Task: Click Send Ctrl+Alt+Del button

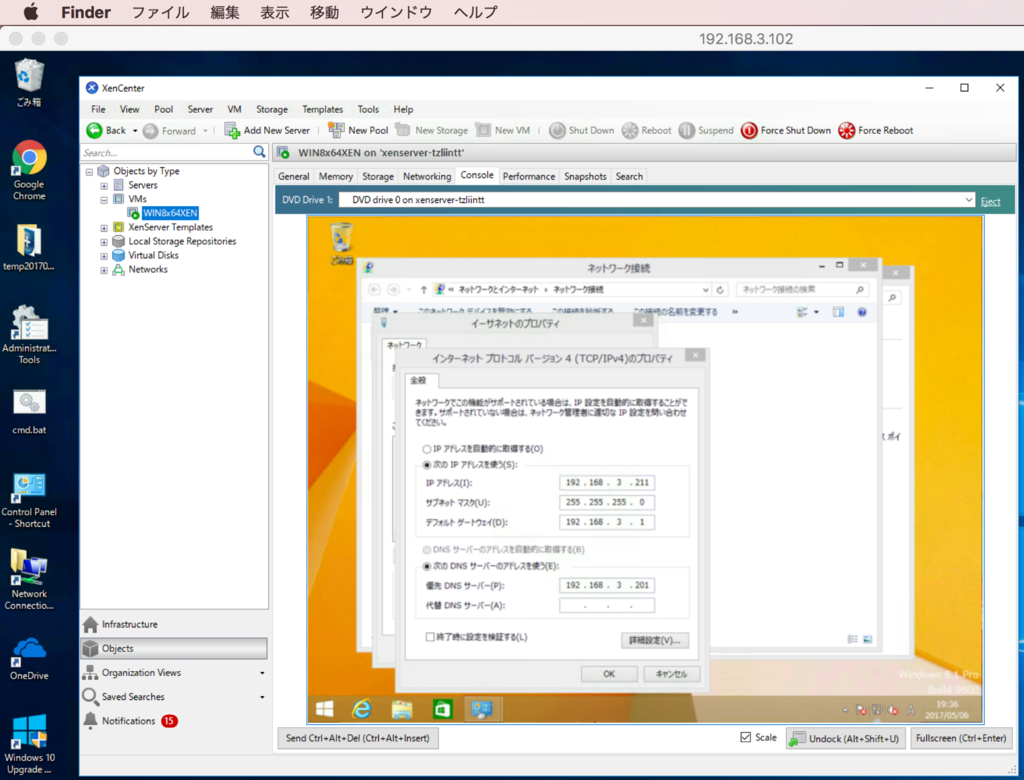Action: click(x=358, y=738)
